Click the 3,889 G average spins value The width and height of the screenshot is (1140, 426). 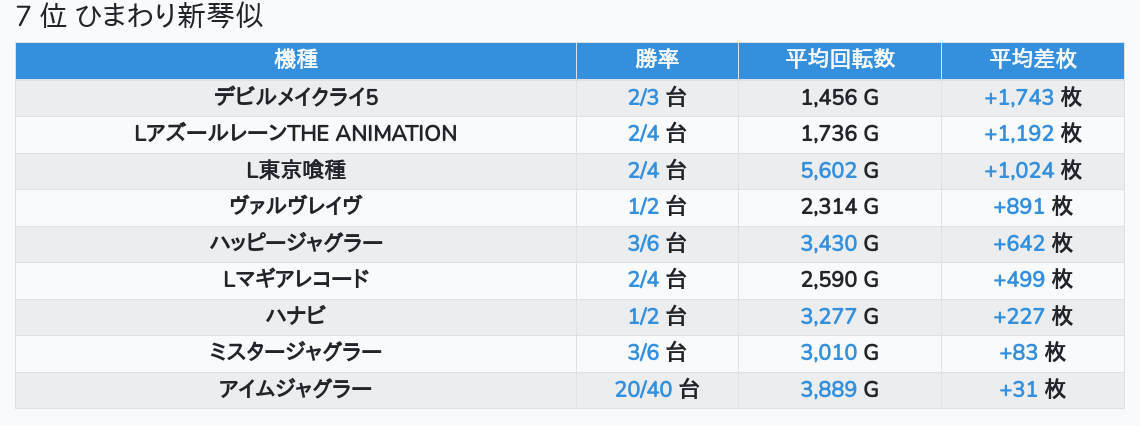tap(840, 390)
